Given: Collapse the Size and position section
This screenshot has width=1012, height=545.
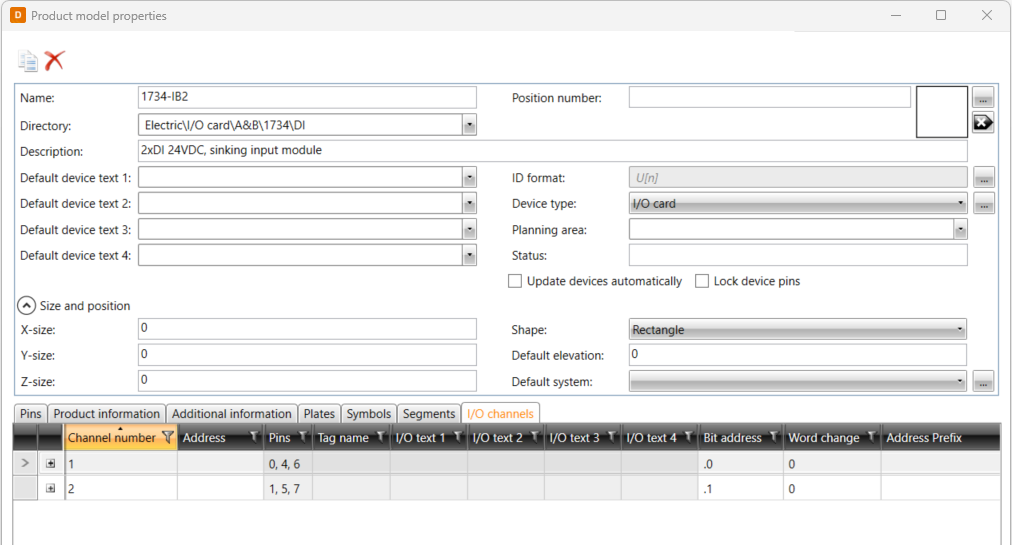Looking at the screenshot, I should 26,306.
